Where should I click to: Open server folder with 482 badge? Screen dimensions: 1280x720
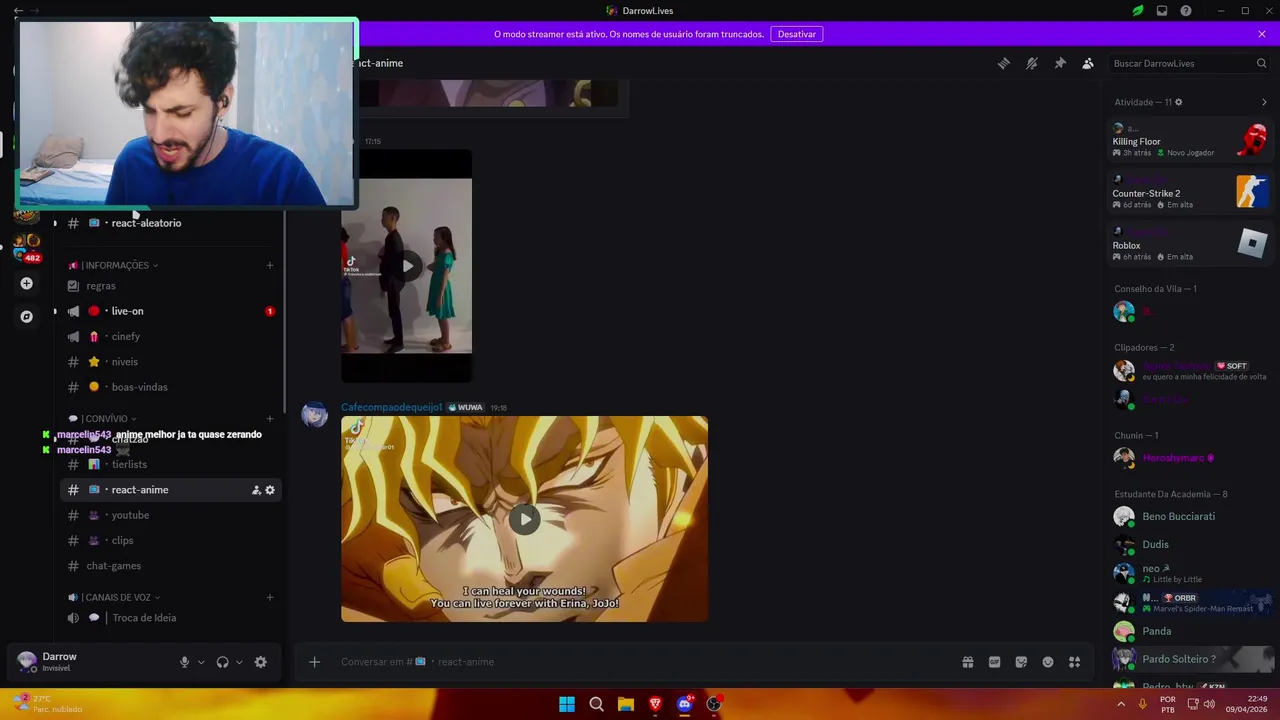click(26, 248)
